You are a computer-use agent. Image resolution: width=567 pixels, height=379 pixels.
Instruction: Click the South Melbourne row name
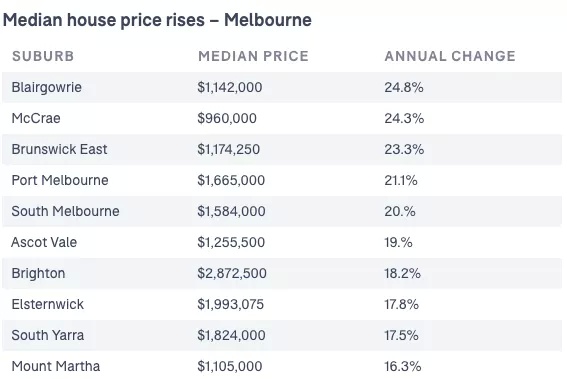point(65,211)
